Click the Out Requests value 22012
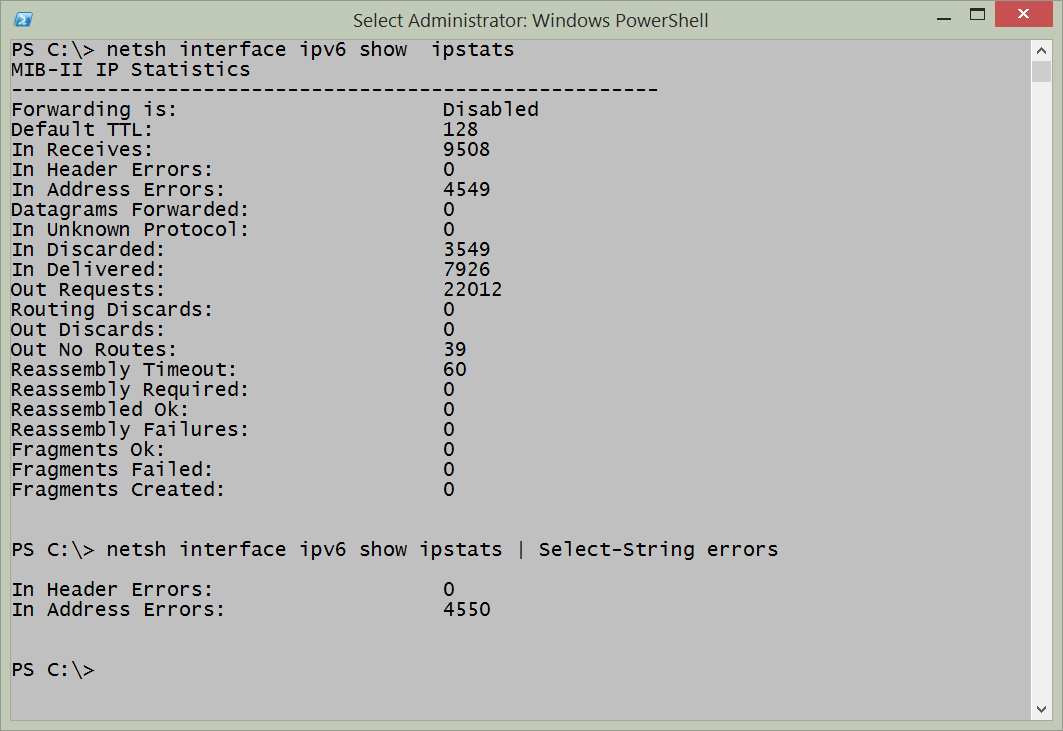Image resolution: width=1063 pixels, height=731 pixels. tap(472, 290)
